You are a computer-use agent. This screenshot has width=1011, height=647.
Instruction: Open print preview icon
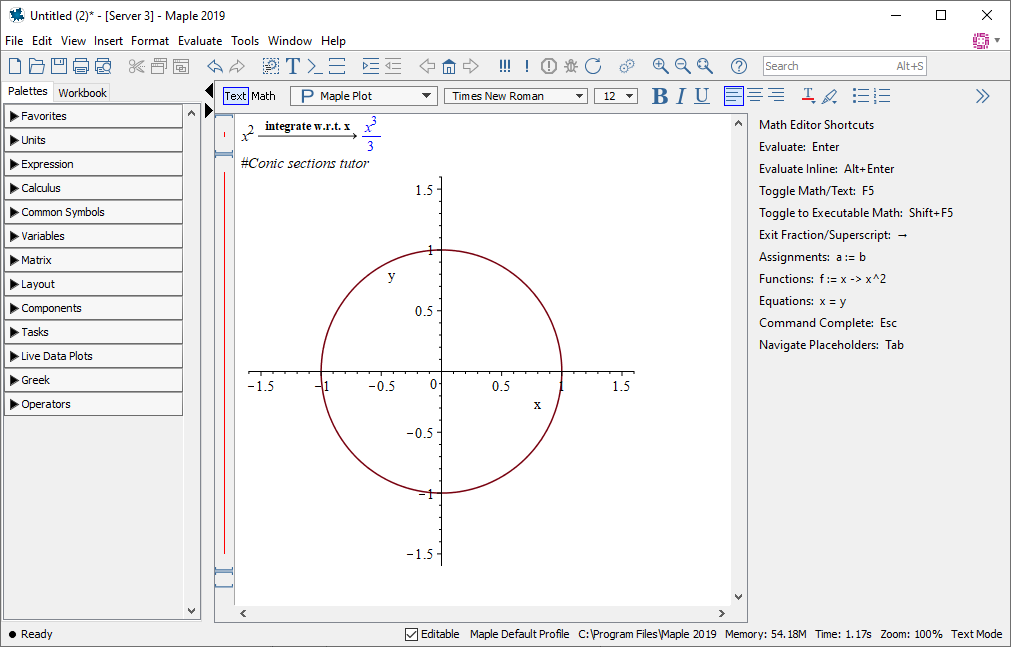coord(103,66)
